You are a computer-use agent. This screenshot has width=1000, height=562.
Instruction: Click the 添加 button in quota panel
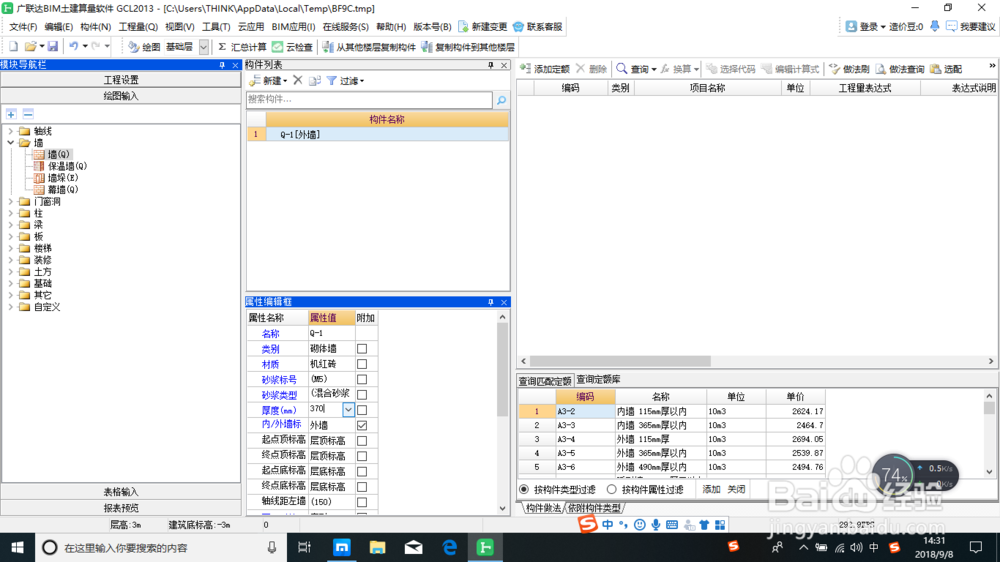(711, 489)
